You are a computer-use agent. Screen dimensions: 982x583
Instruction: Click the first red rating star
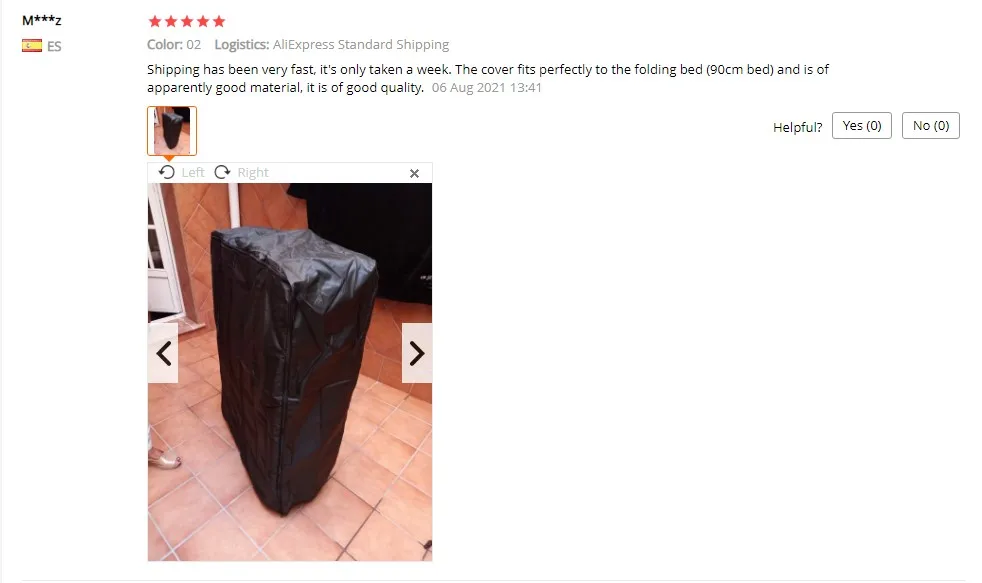click(x=155, y=21)
